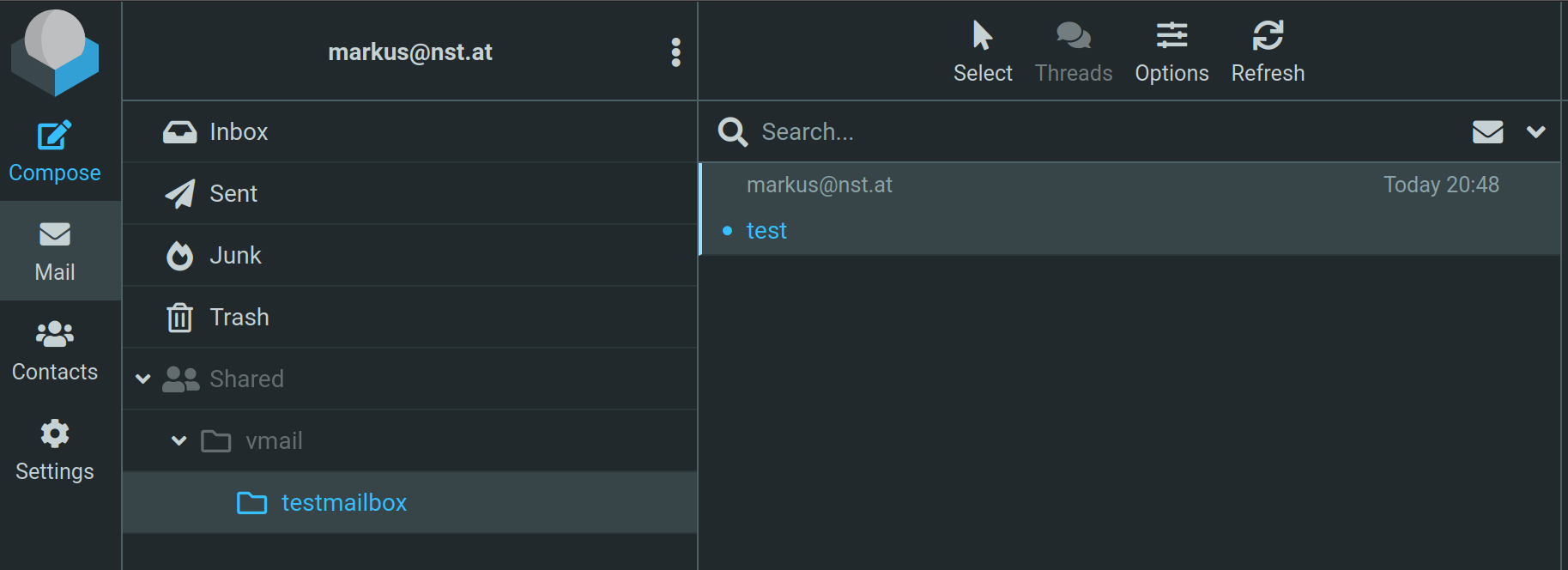Toggle the unread envelope filter
This screenshot has height=570, width=1568.
[x=1487, y=131]
